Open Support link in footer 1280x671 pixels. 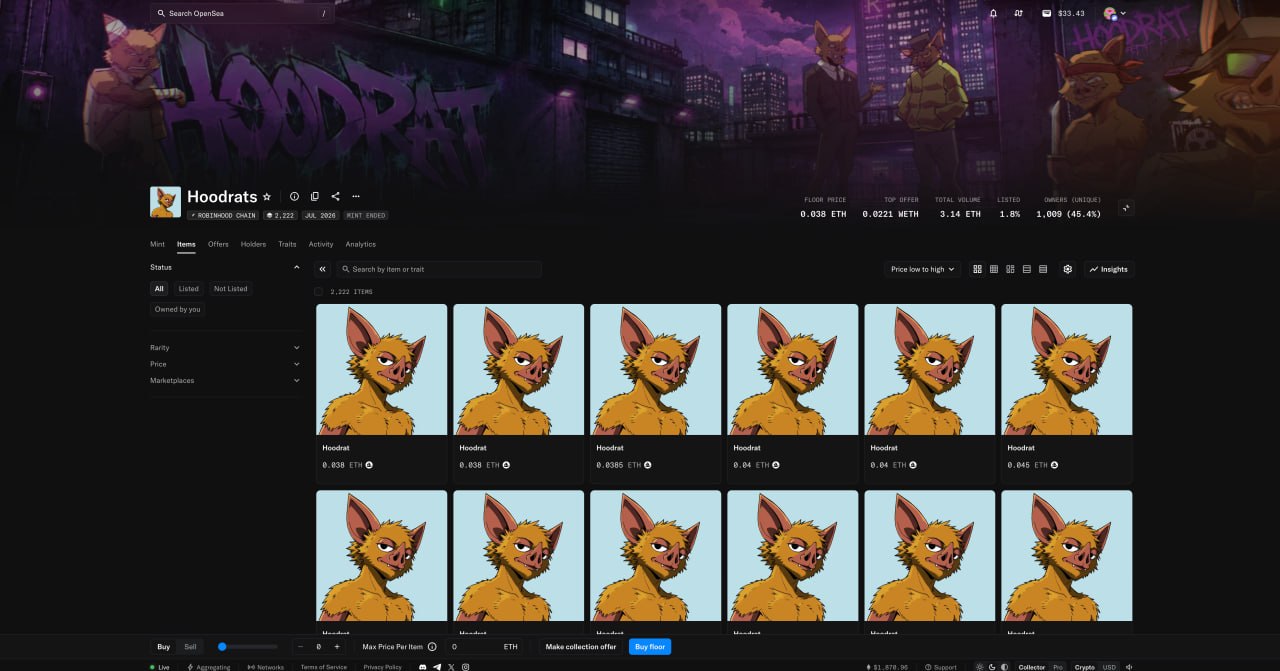(941, 666)
